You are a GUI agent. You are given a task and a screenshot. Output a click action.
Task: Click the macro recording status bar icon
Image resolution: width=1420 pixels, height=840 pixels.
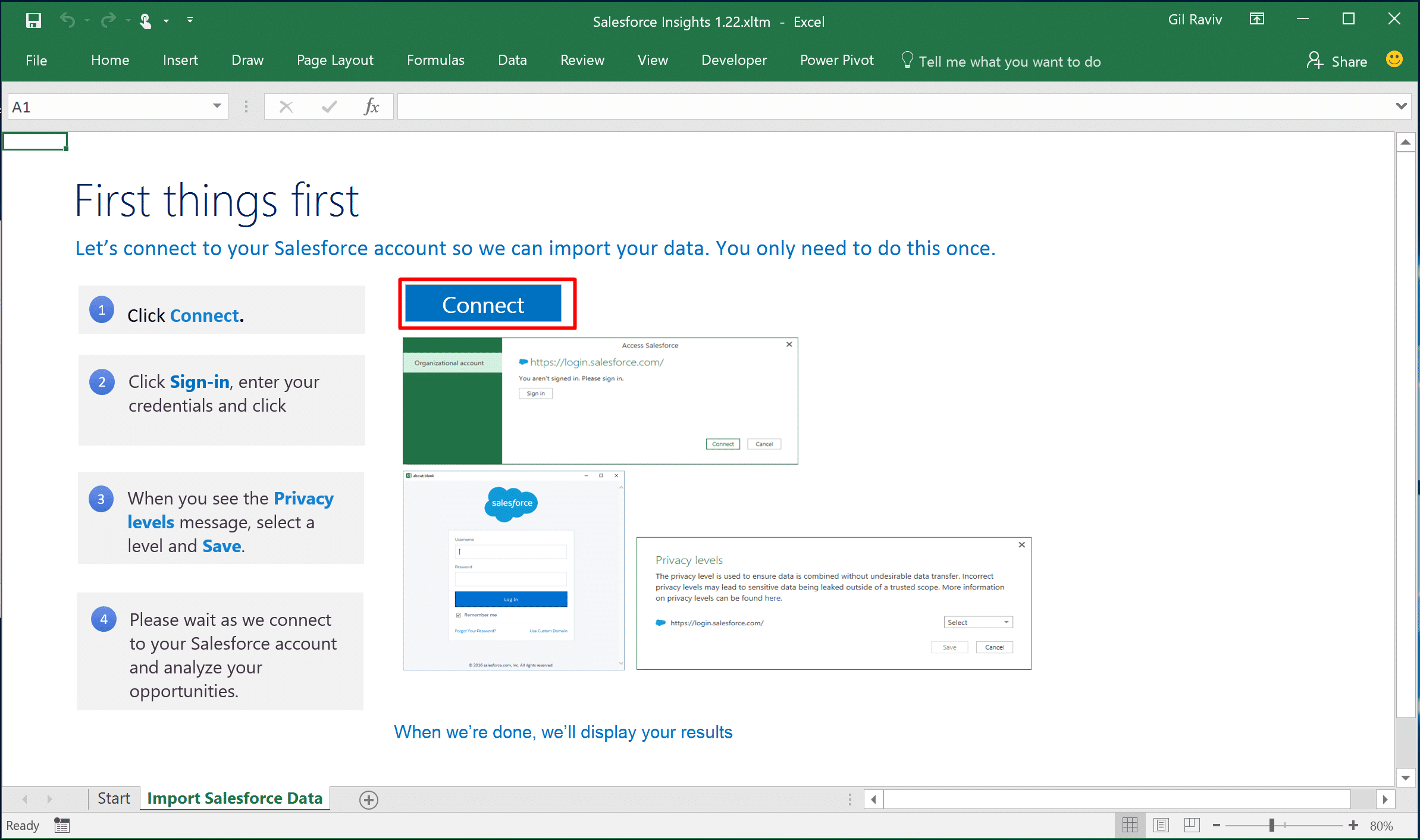(62, 825)
